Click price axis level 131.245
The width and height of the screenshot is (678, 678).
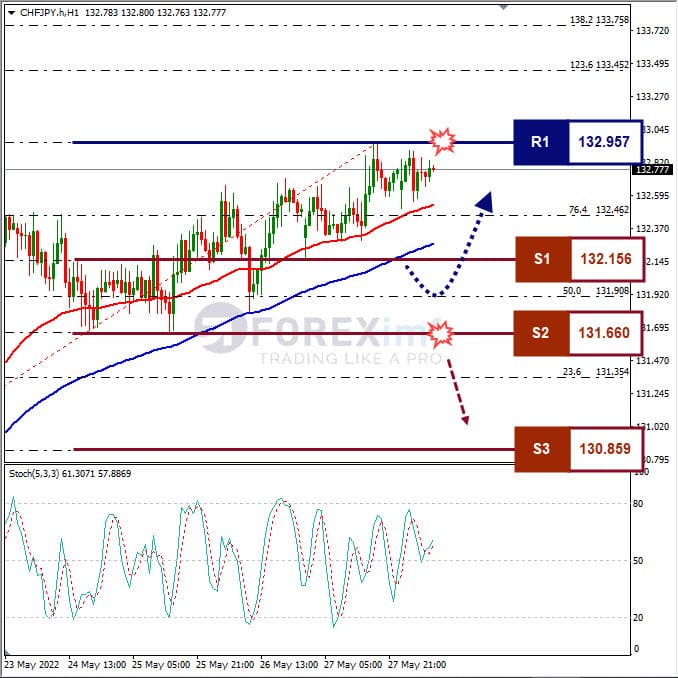[652, 393]
